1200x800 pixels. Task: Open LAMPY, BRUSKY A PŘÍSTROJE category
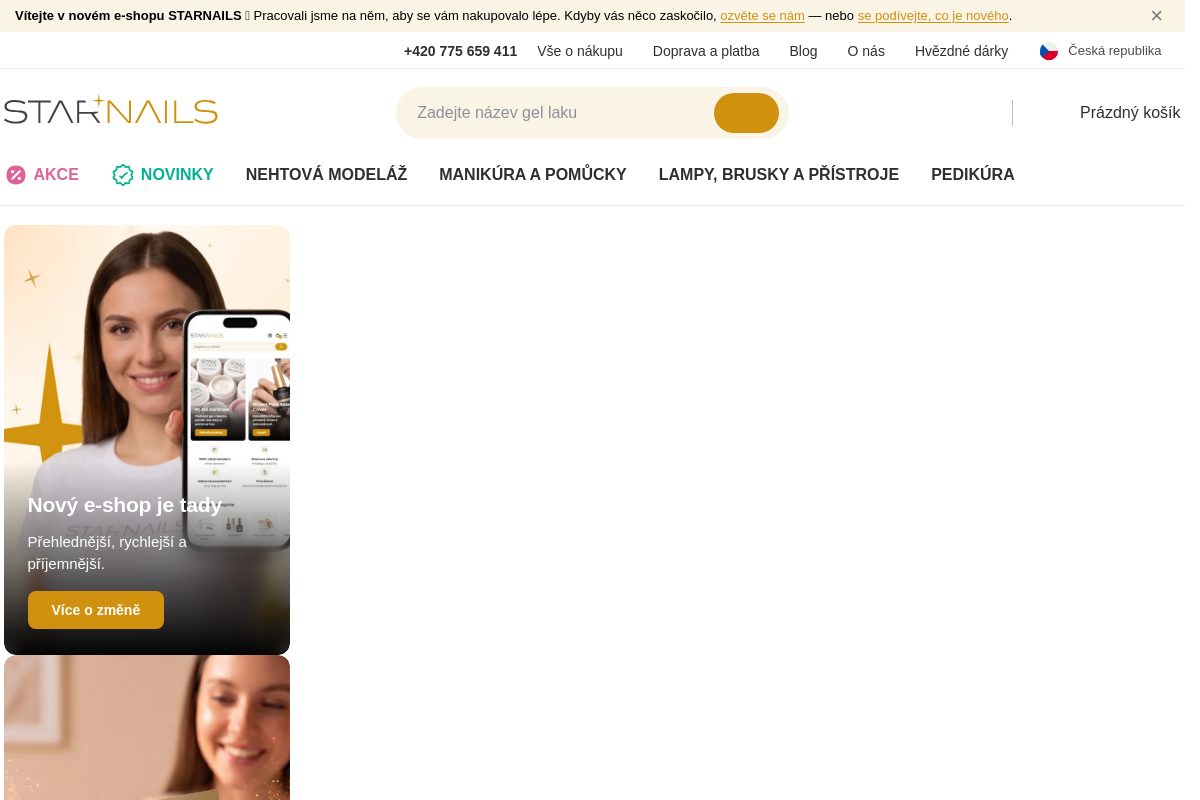[779, 175]
